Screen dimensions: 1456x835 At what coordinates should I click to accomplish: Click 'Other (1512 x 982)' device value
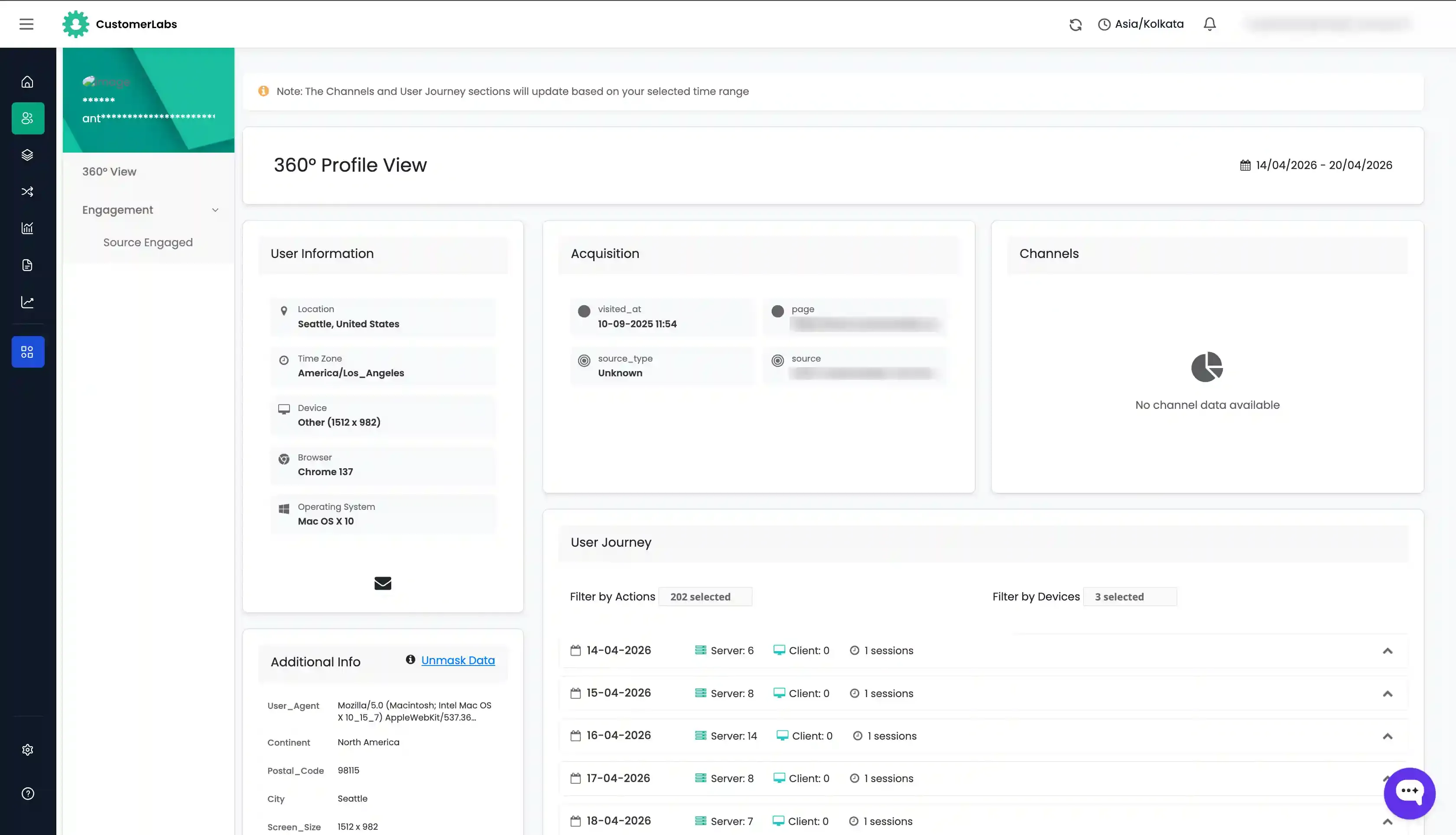[x=339, y=423]
